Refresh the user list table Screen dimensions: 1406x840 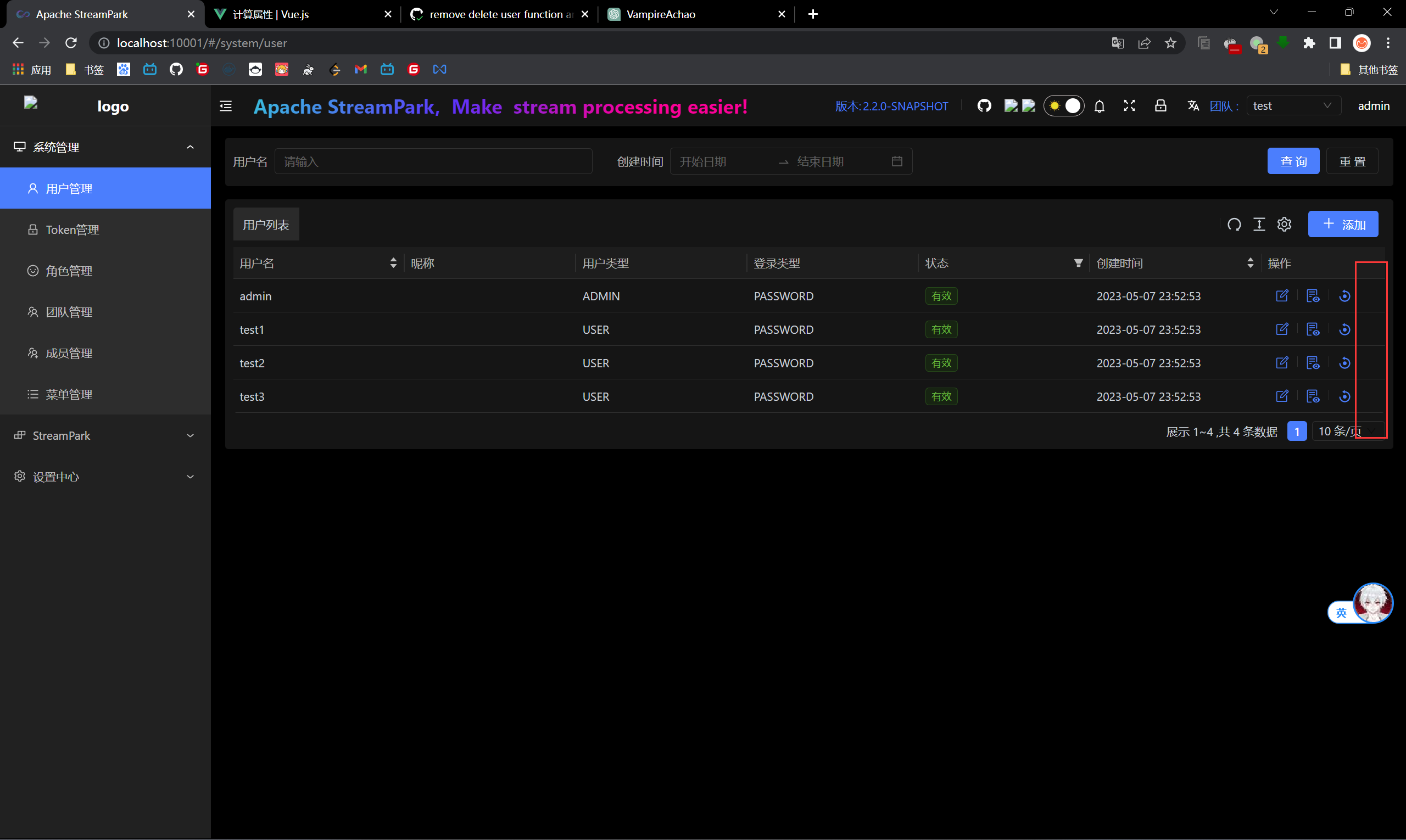coord(1234,225)
